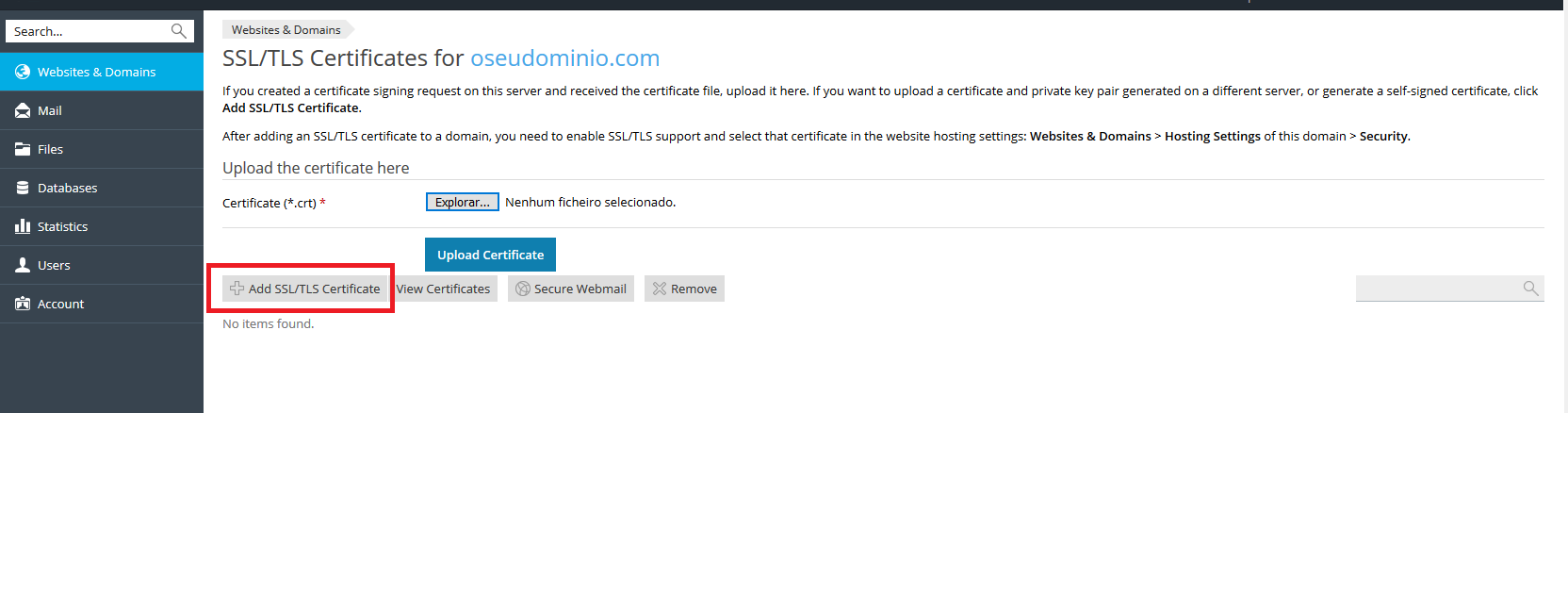
Task: Open Files via the folder icon
Action: [x=23, y=149]
